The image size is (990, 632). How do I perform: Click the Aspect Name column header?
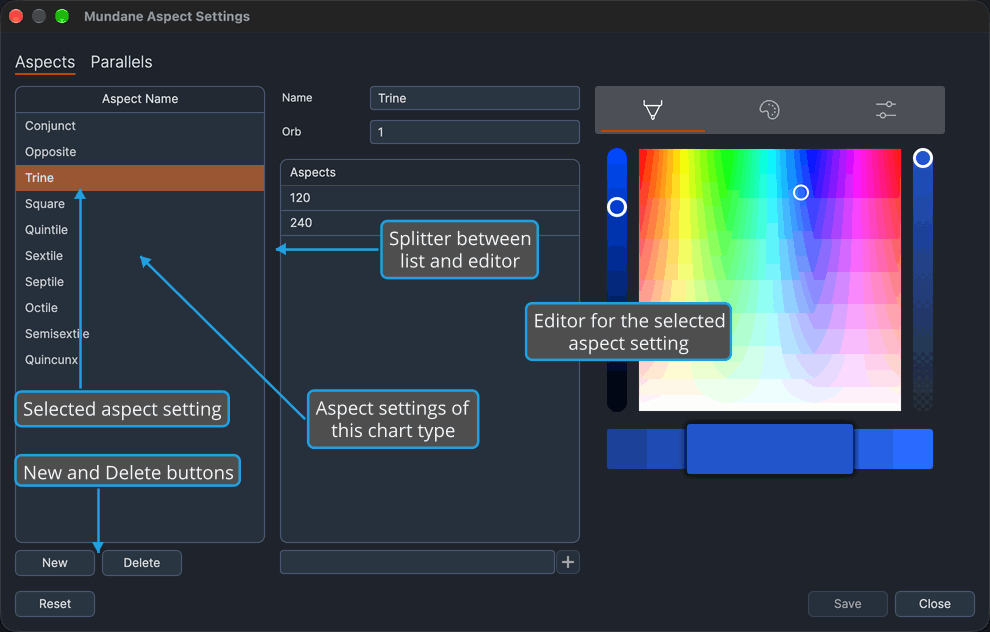point(140,99)
